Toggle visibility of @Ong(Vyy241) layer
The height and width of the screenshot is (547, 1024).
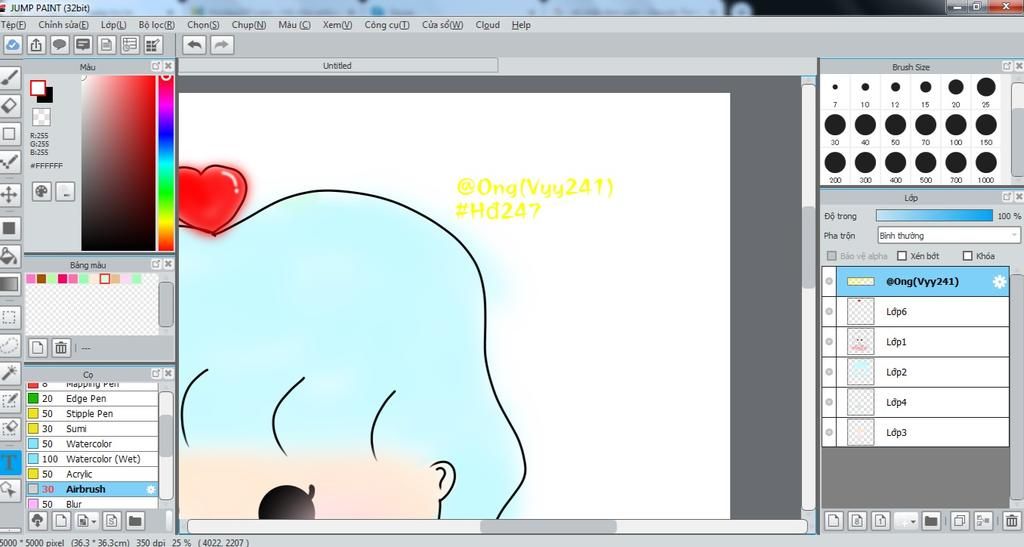pyautogui.click(x=829, y=281)
